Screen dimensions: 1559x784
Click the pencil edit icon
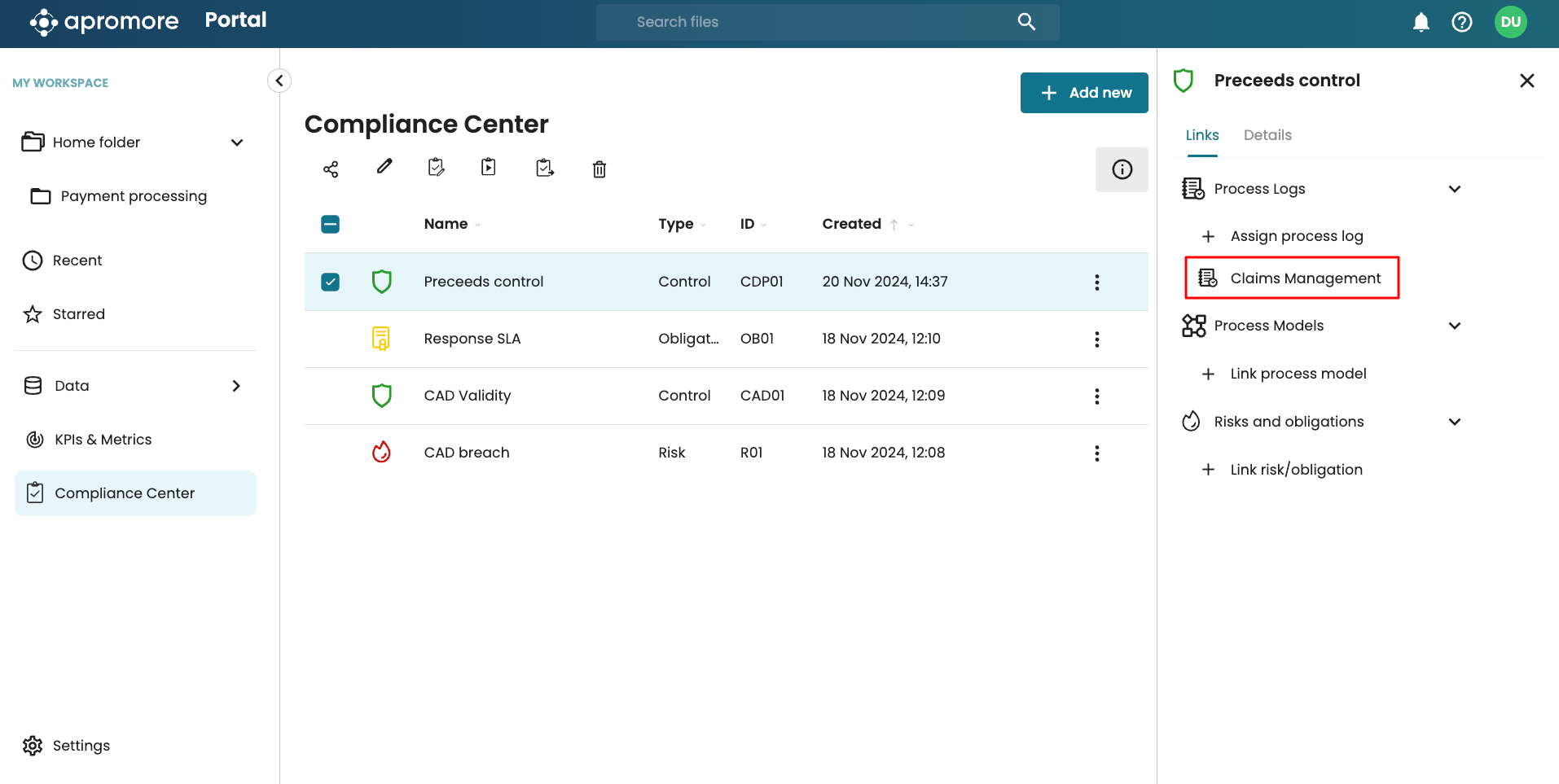(x=384, y=167)
